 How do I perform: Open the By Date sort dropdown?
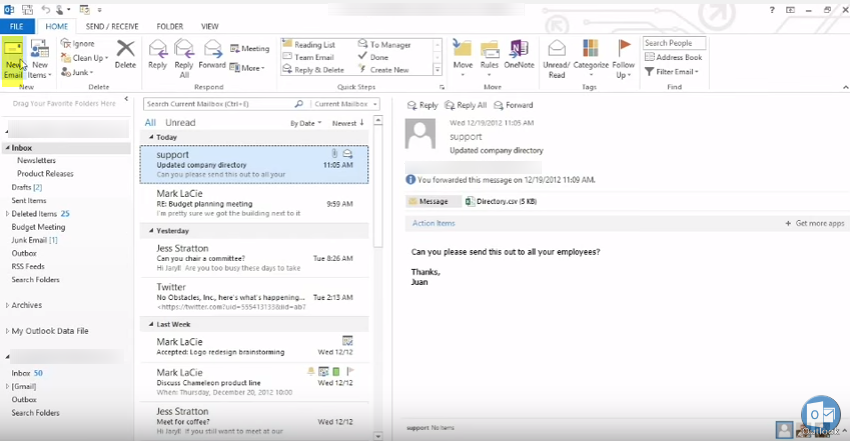click(305, 123)
